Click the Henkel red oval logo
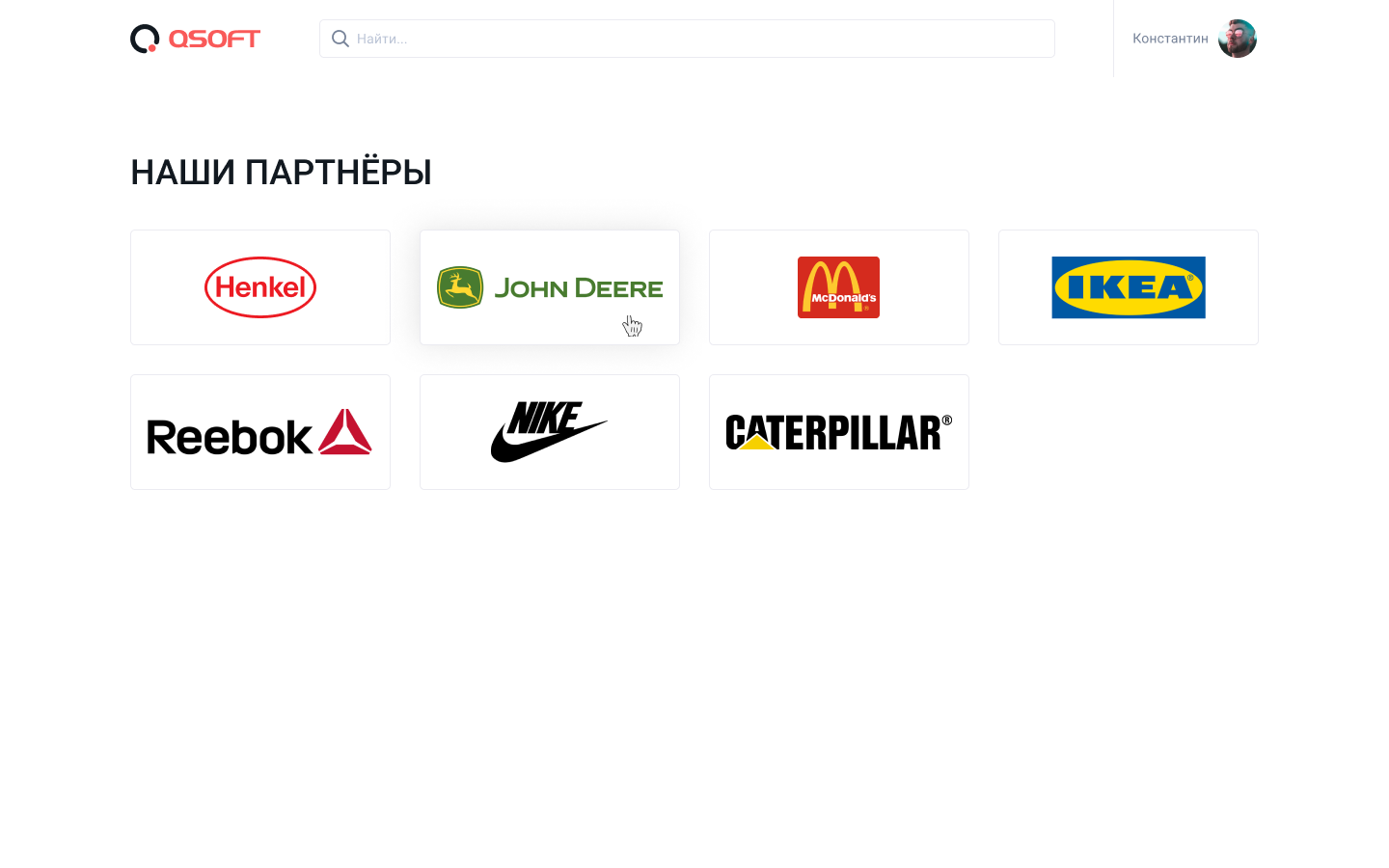The height and width of the screenshot is (868, 1389). pyautogui.click(x=260, y=287)
